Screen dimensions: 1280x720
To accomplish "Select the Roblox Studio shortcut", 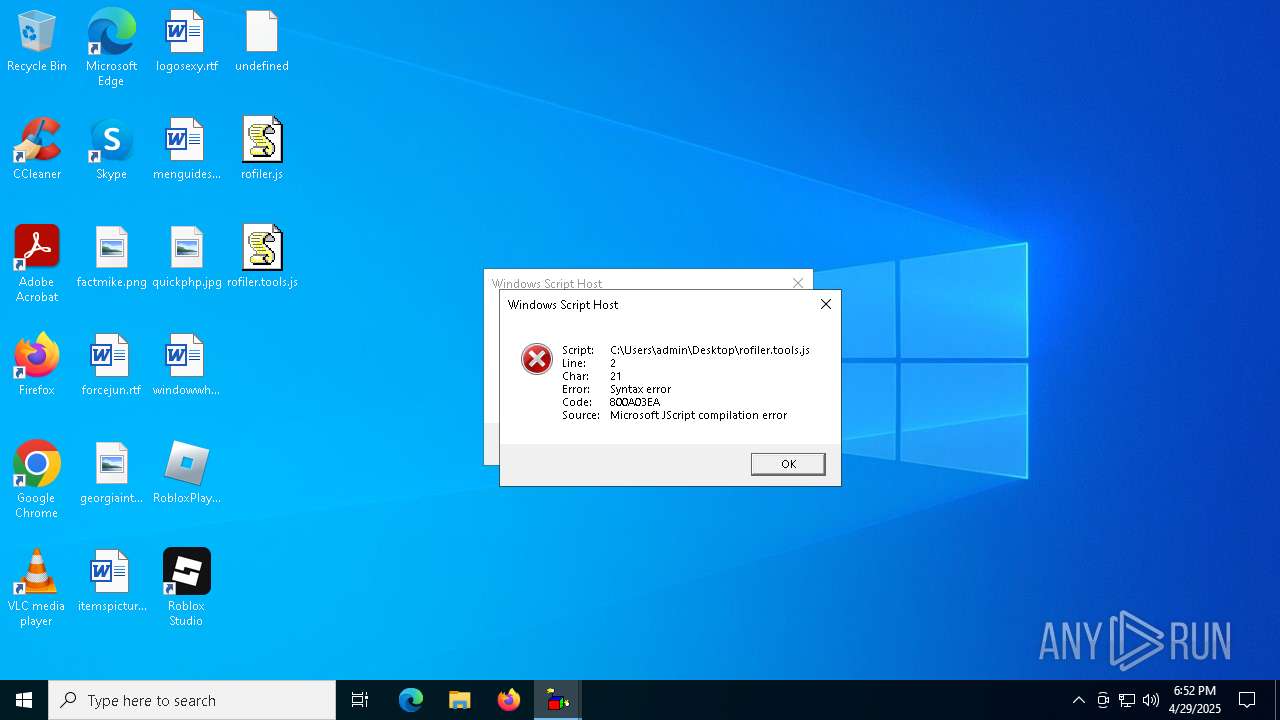I will (186, 588).
